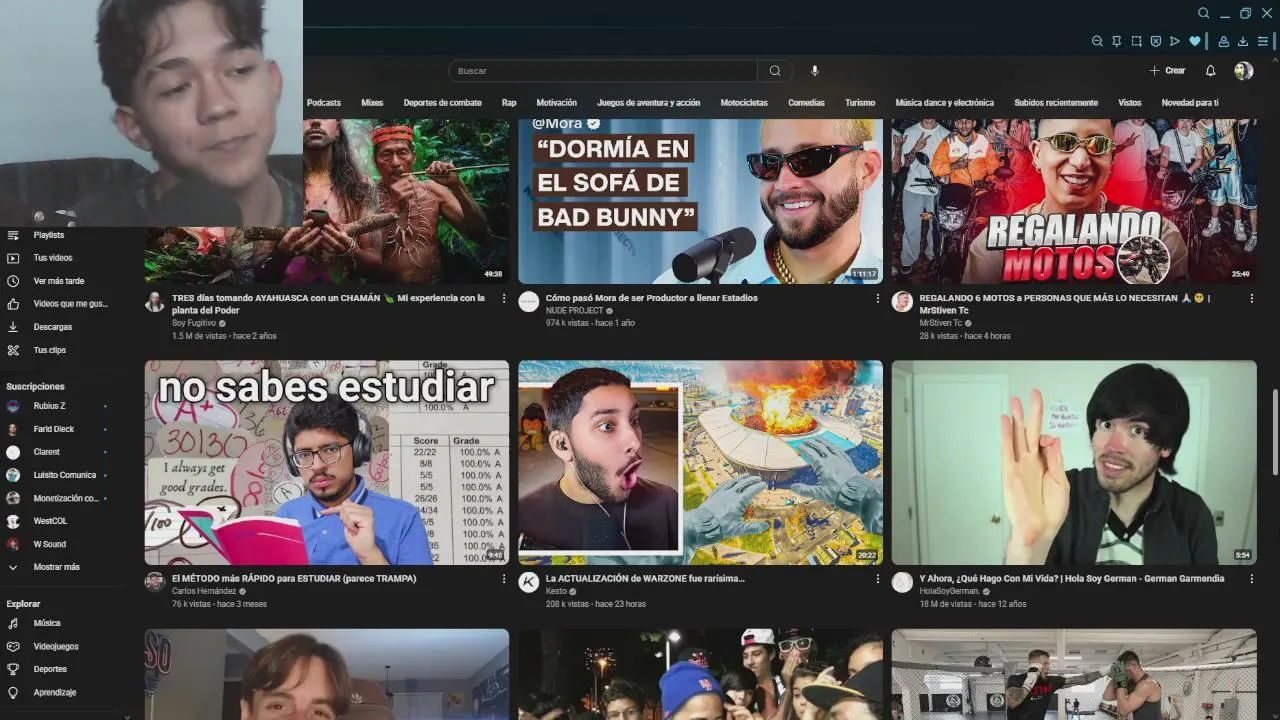Play the Warzone stadium explosion thumbnail
This screenshot has height=720, width=1280.
click(x=700, y=463)
